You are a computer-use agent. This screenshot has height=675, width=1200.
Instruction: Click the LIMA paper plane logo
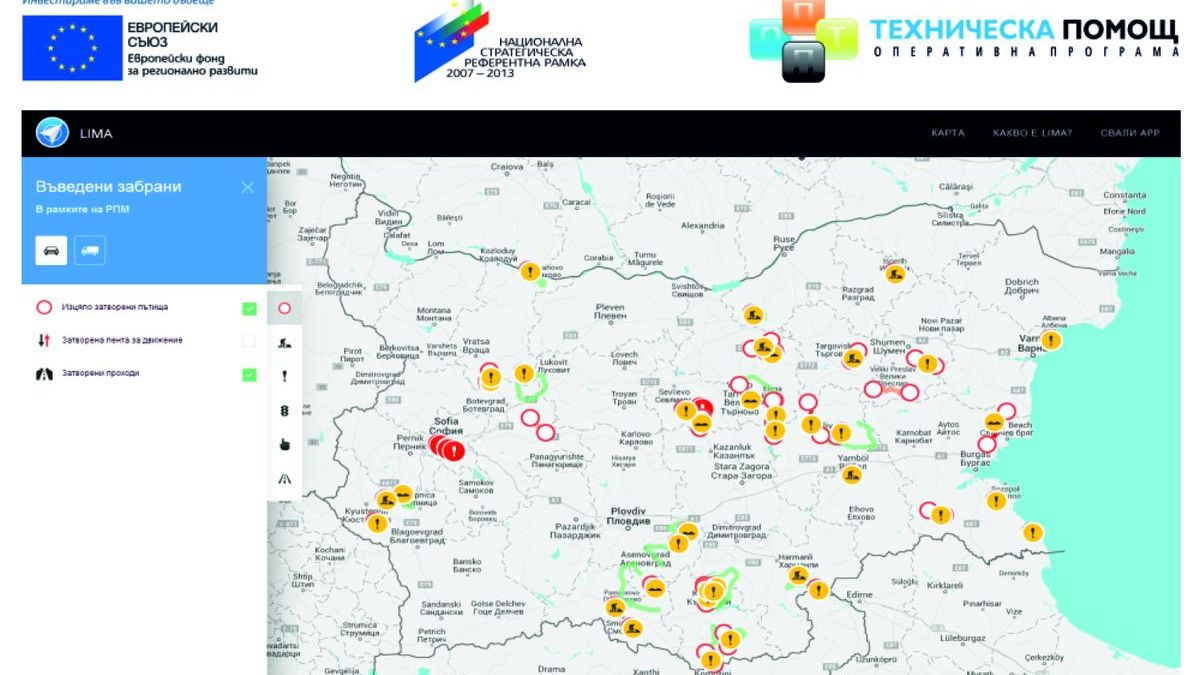click(x=52, y=133)
